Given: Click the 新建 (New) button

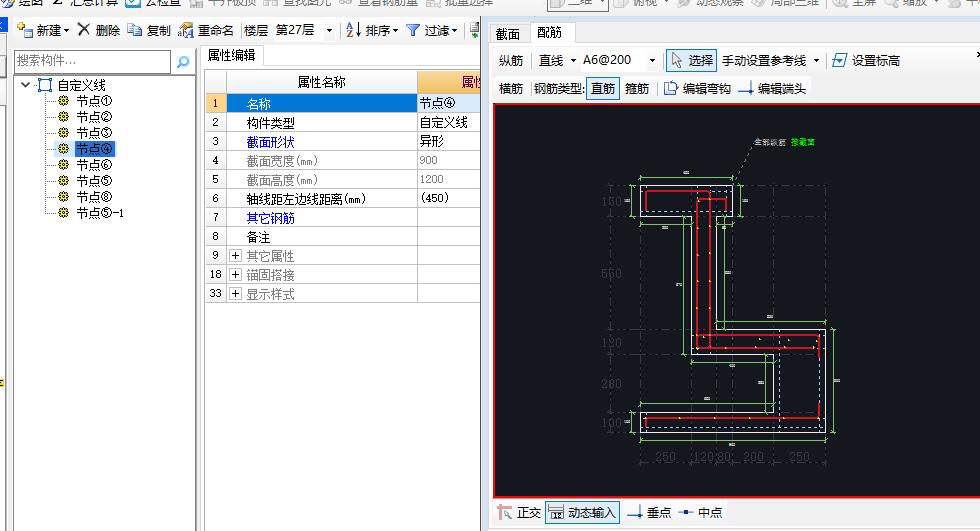Looking at the screenshot, I should (42, 30).
